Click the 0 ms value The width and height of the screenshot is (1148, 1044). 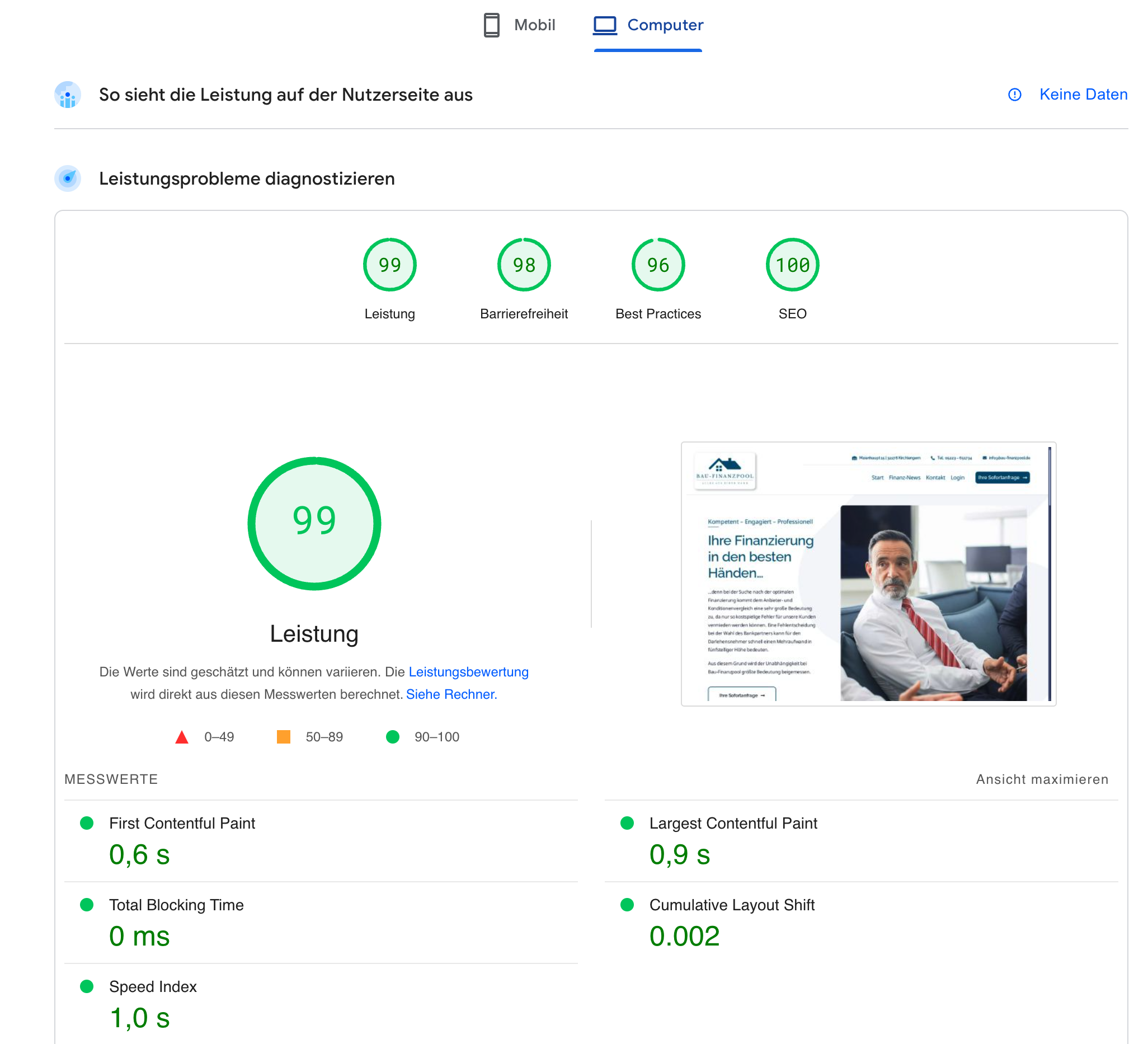[139, 937]
